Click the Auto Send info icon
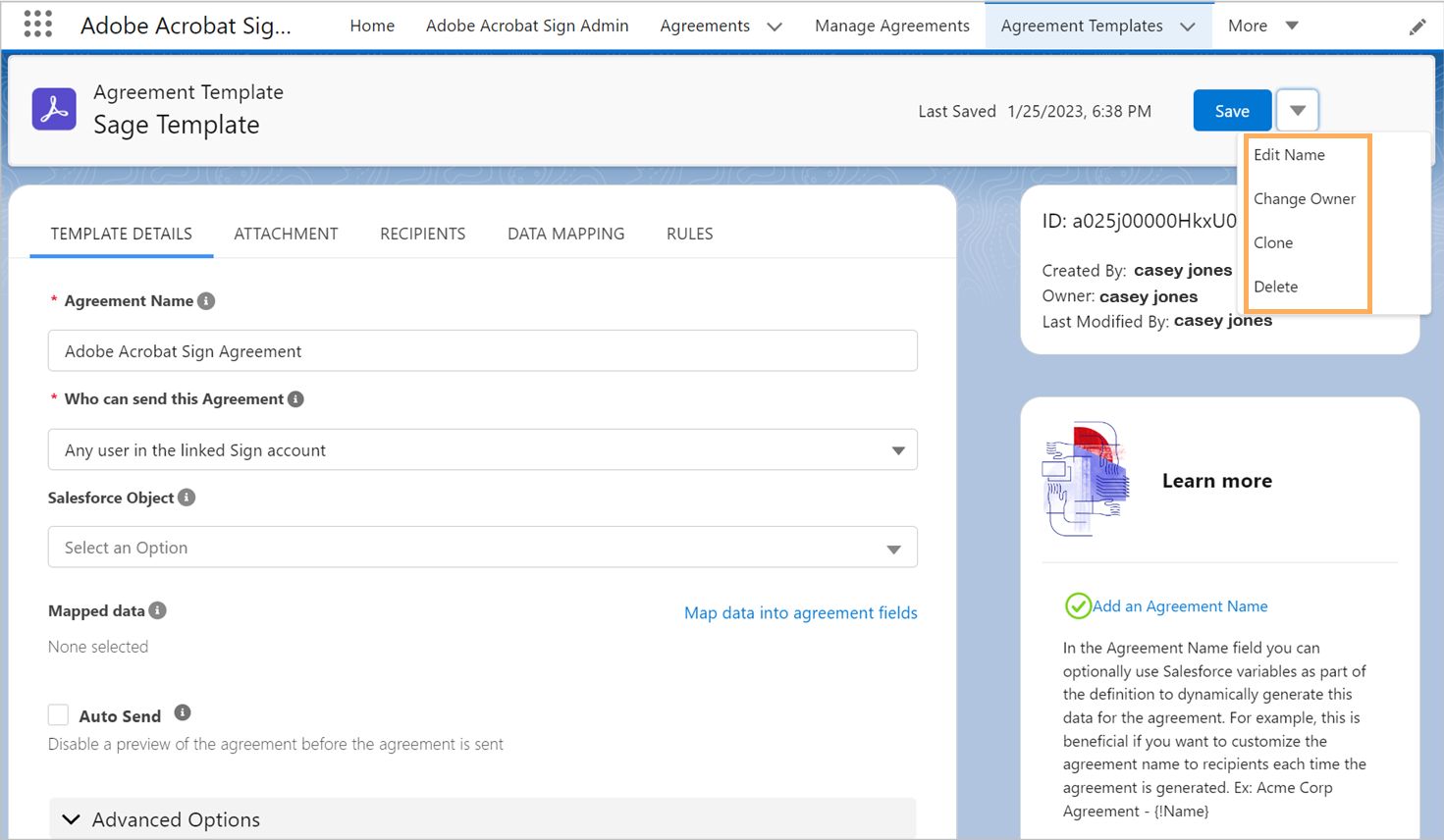Image resolution: width=1444 pixels, height=840 pixels. 183,713
